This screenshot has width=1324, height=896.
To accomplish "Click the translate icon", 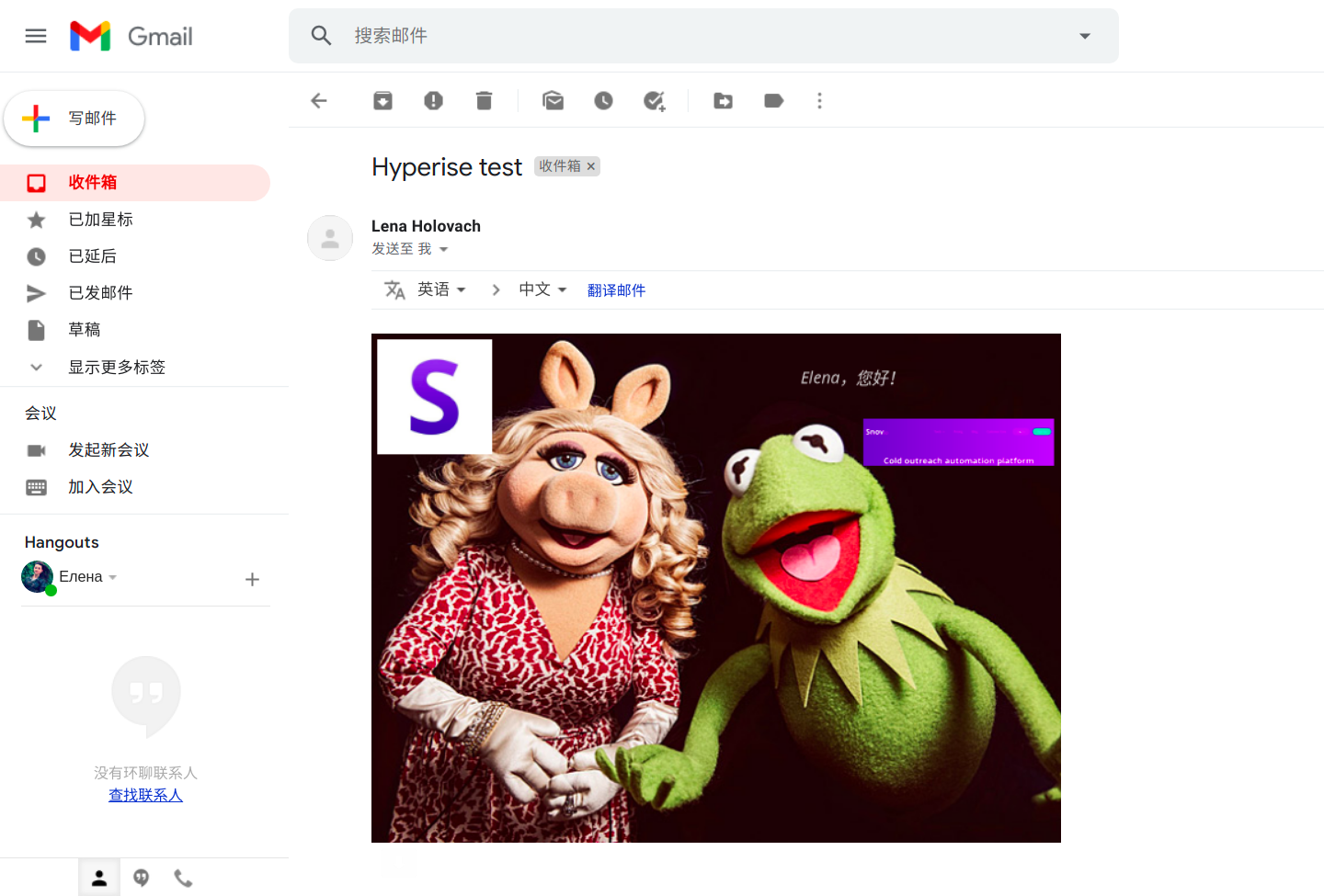I will click(394, 290).
